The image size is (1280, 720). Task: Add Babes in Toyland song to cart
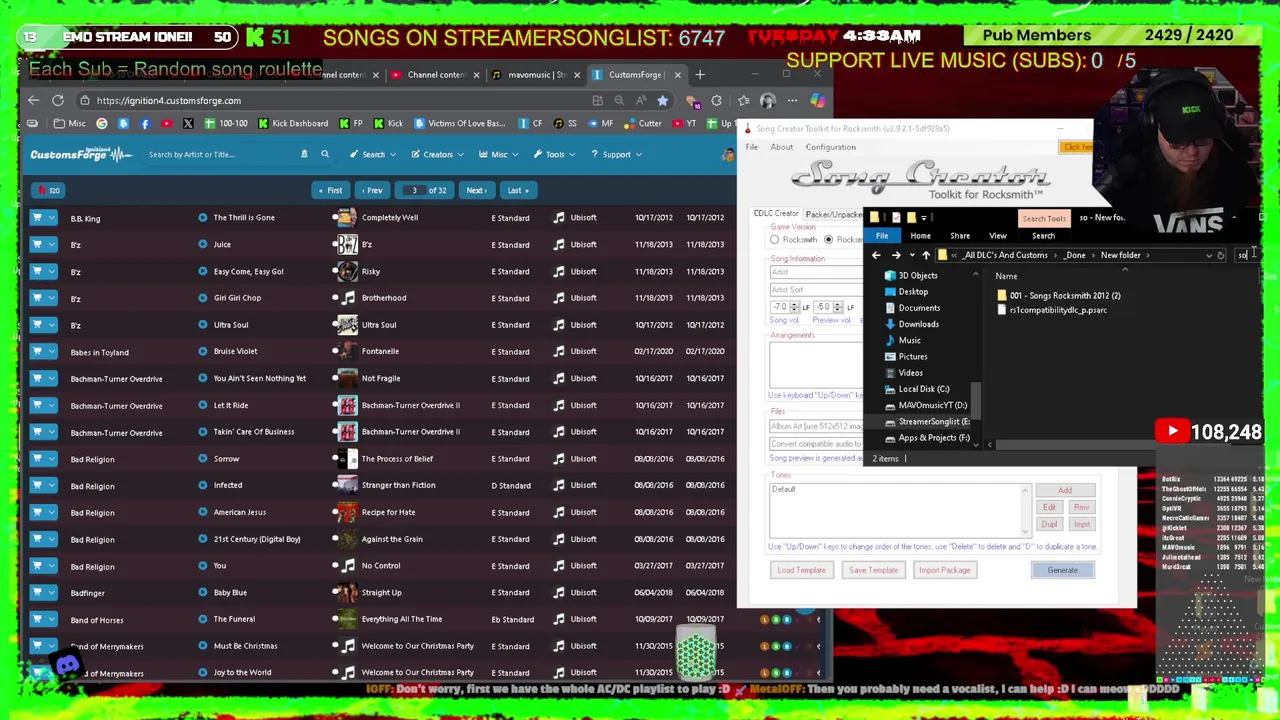[38, 351]
